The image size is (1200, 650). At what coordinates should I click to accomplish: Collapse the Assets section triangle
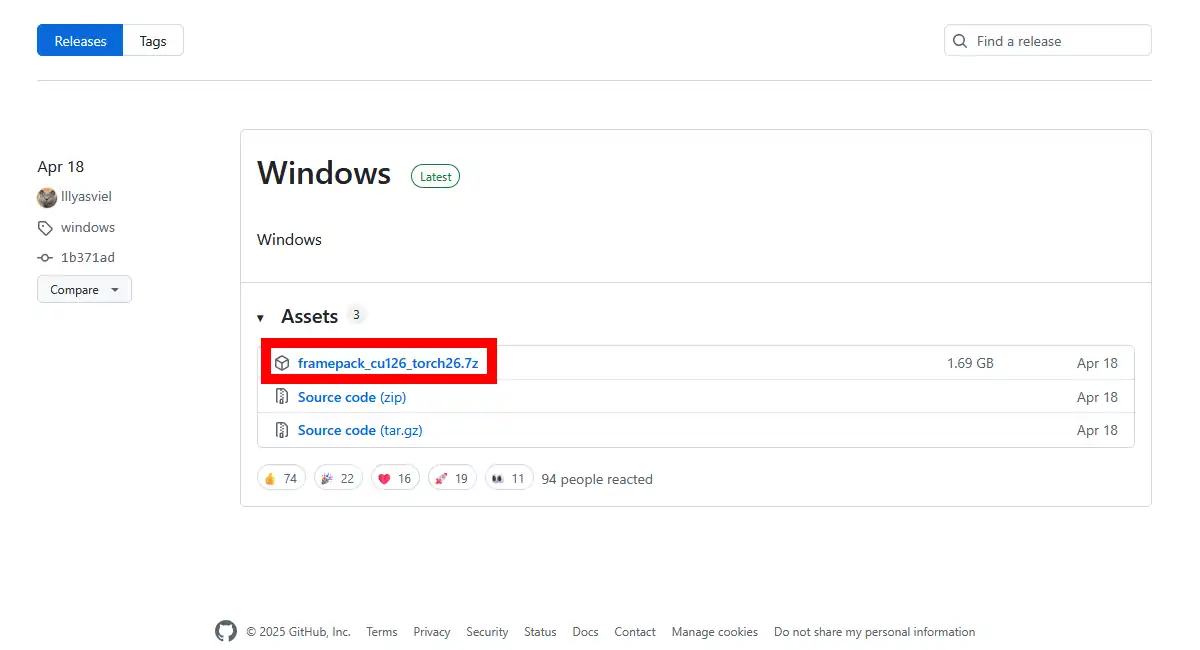(x=261, y=318)
